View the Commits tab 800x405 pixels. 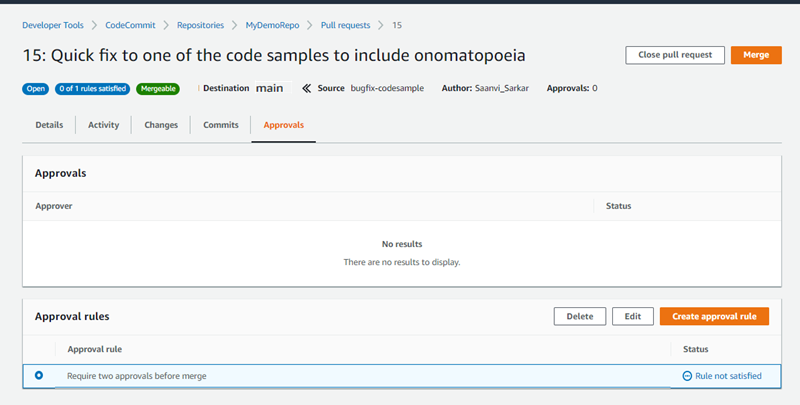220,125
